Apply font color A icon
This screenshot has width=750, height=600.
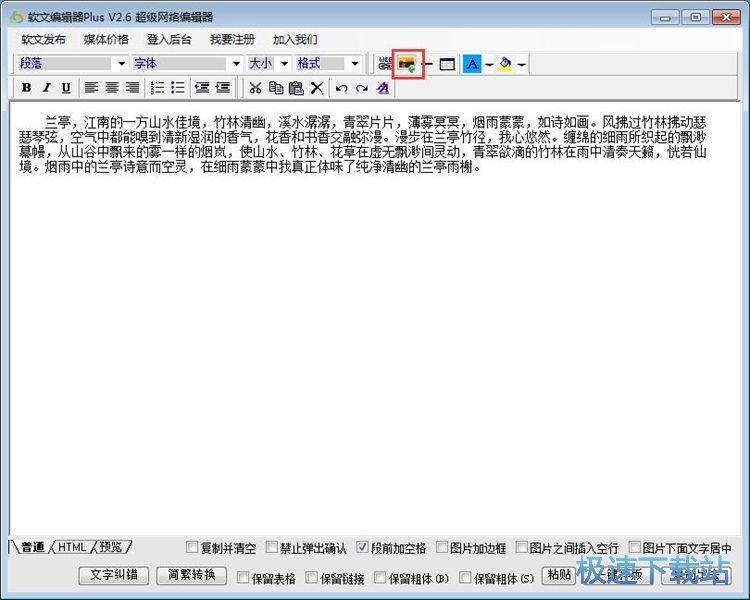tap(472, 64)
